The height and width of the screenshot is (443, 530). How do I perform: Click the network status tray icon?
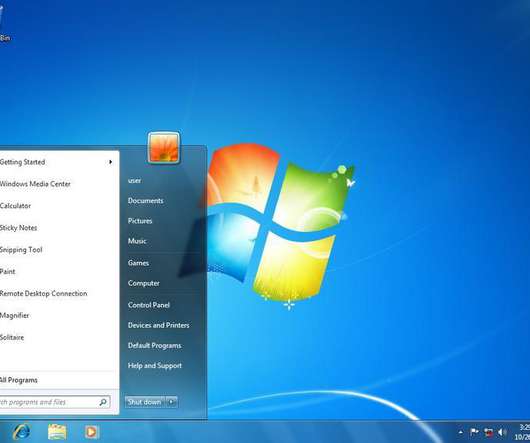(x=488, y=432)
